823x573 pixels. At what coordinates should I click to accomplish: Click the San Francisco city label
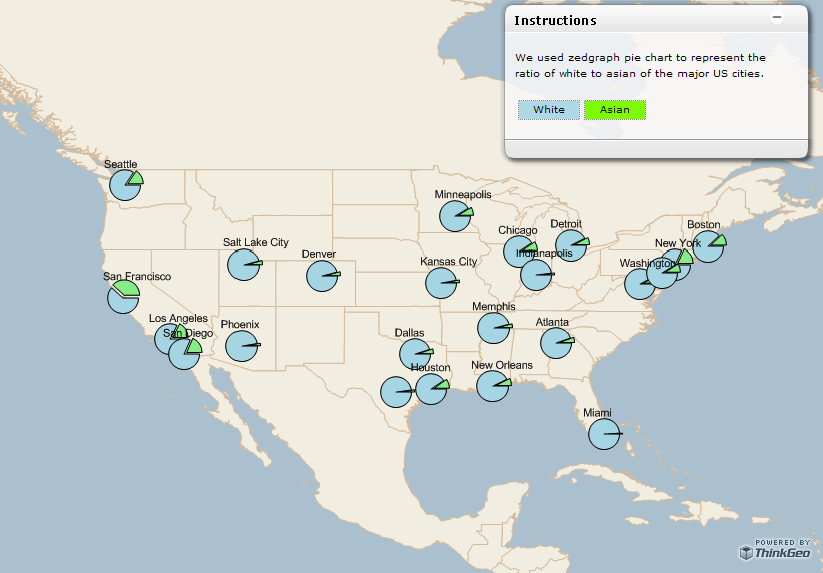coord(137,277)
